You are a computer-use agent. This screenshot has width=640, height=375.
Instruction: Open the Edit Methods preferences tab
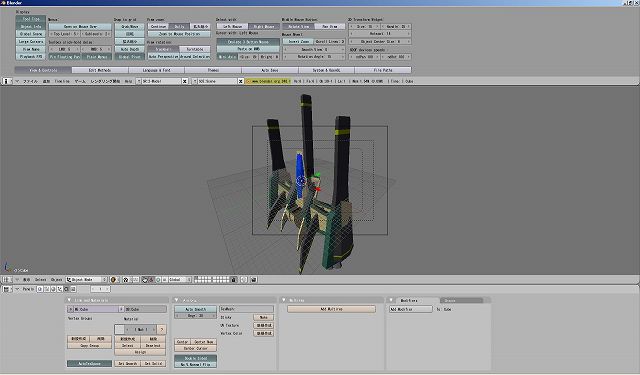(x=100, y=70)
